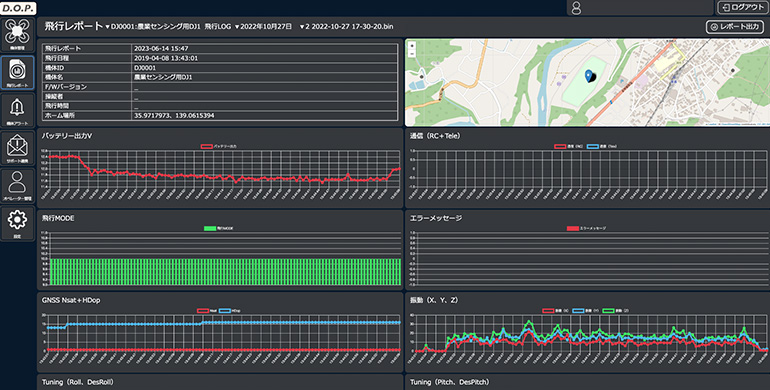Click the ホーム場所 coordinates row
Image resolution: width=770 pixels, height=390 pixels.
[x=220, y=115]
